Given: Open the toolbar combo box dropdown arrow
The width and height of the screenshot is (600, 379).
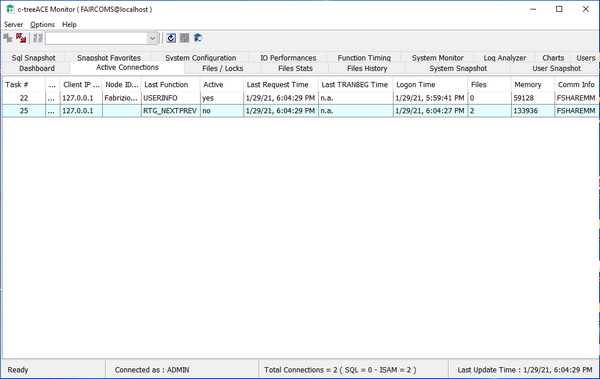Looking at the screenshot, I should pos(152,38).
